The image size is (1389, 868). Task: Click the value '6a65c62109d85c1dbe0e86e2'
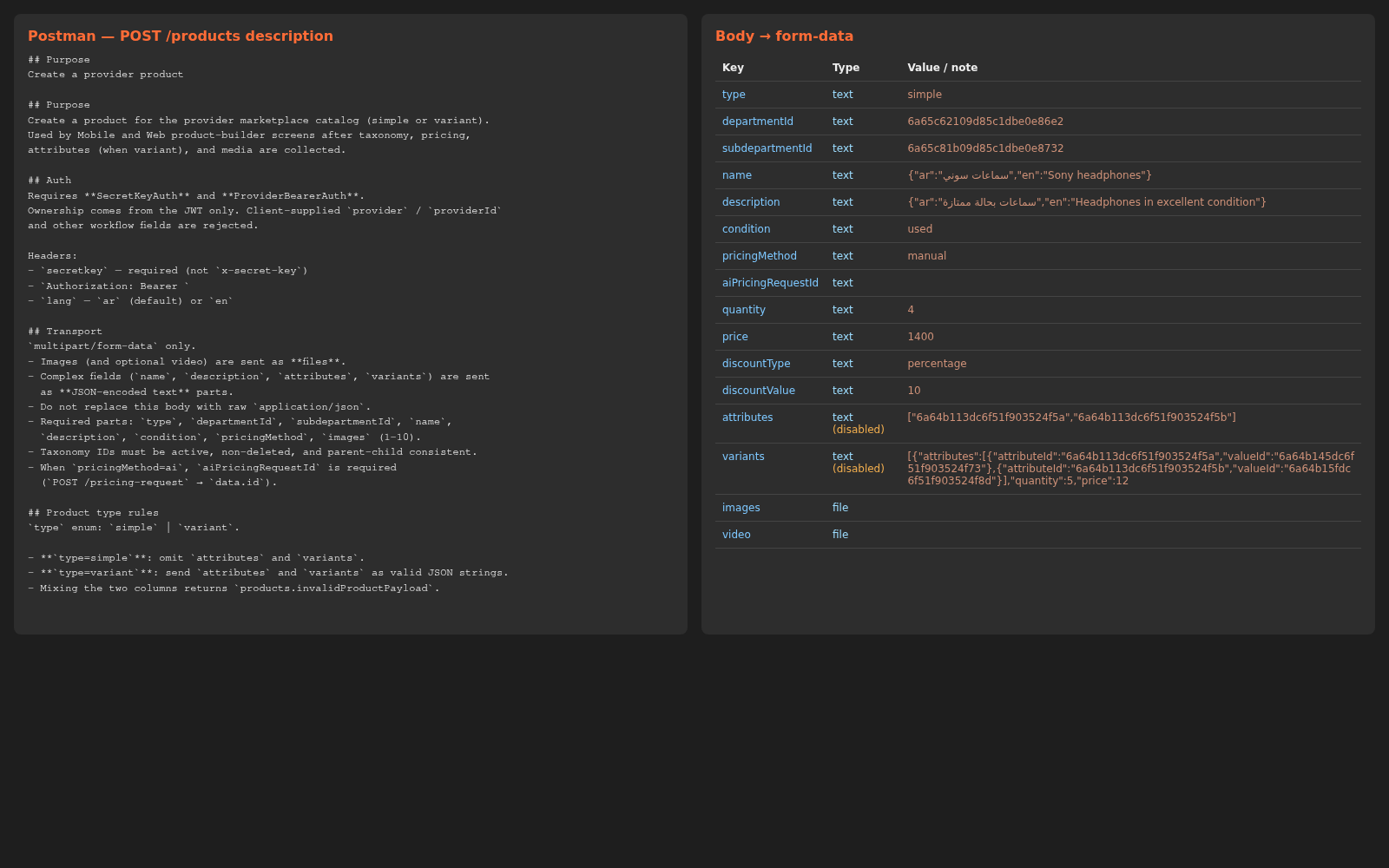coord(985,122)
